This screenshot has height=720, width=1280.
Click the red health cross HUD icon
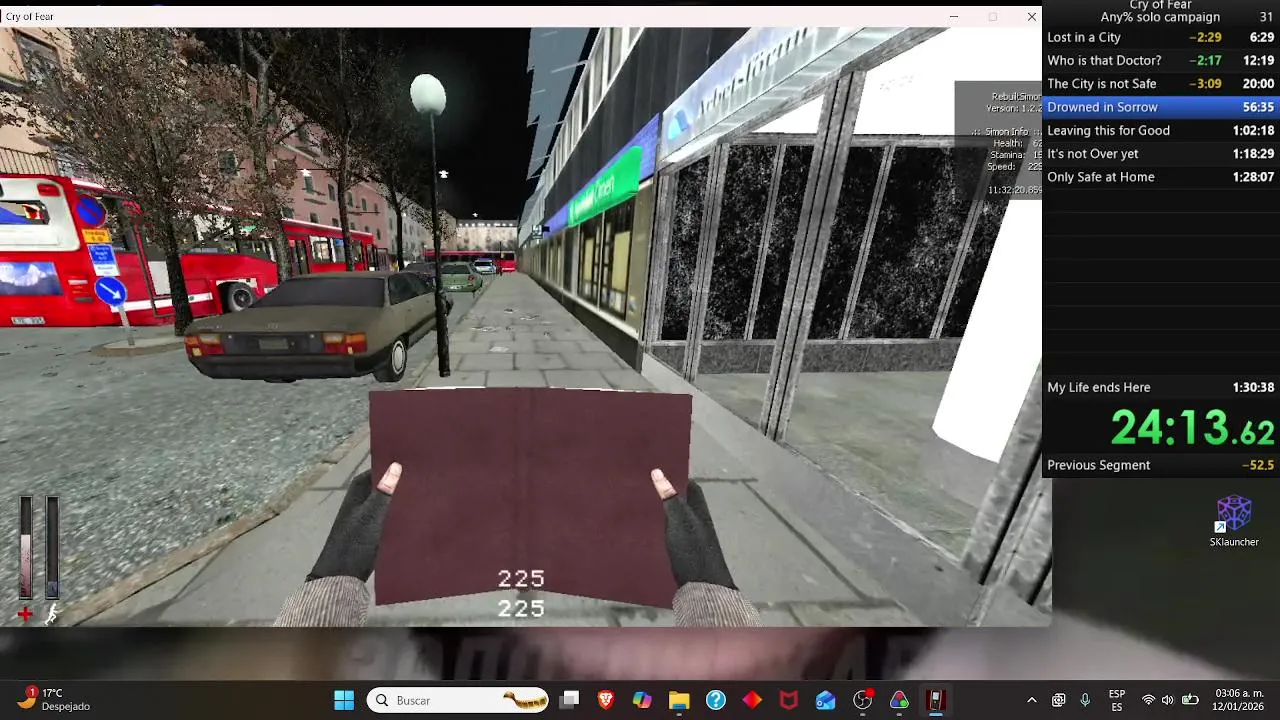25,614
